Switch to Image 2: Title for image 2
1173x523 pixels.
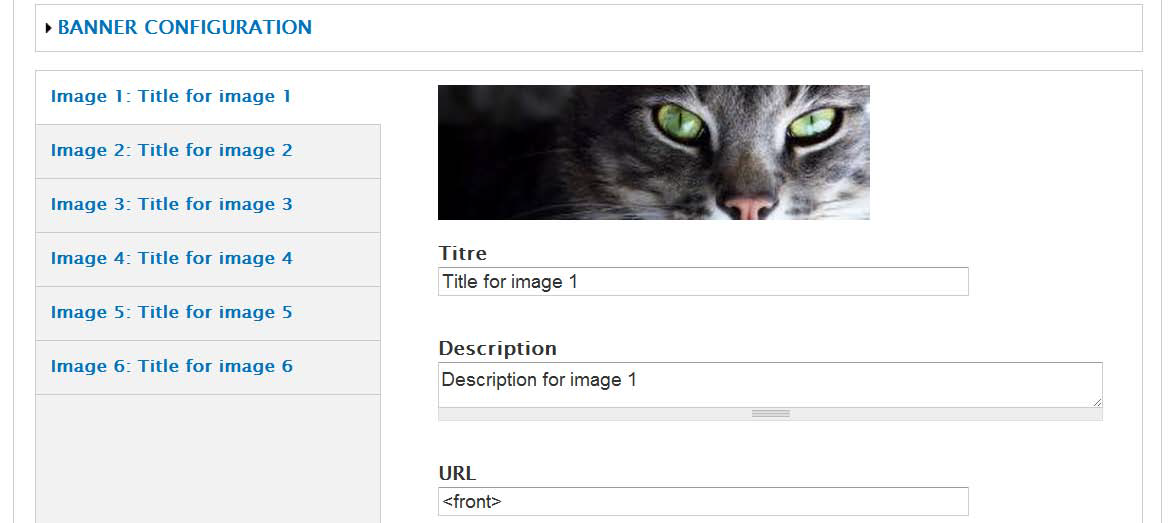[x=172, y=151]
